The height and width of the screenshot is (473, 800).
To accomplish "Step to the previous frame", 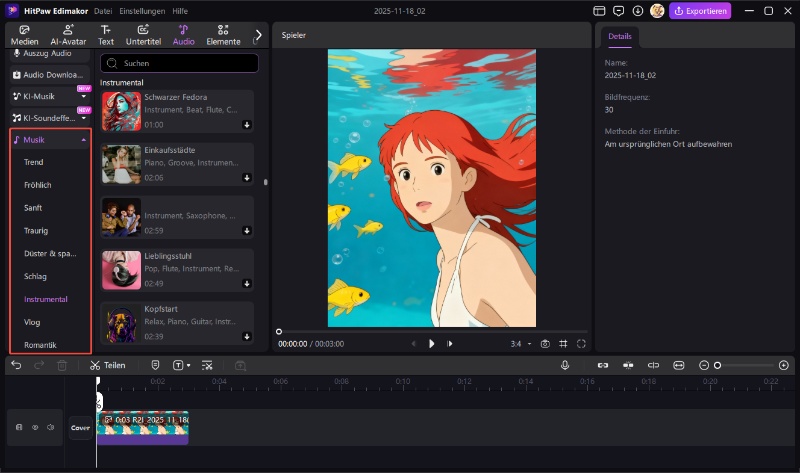I will click(414, 344).
